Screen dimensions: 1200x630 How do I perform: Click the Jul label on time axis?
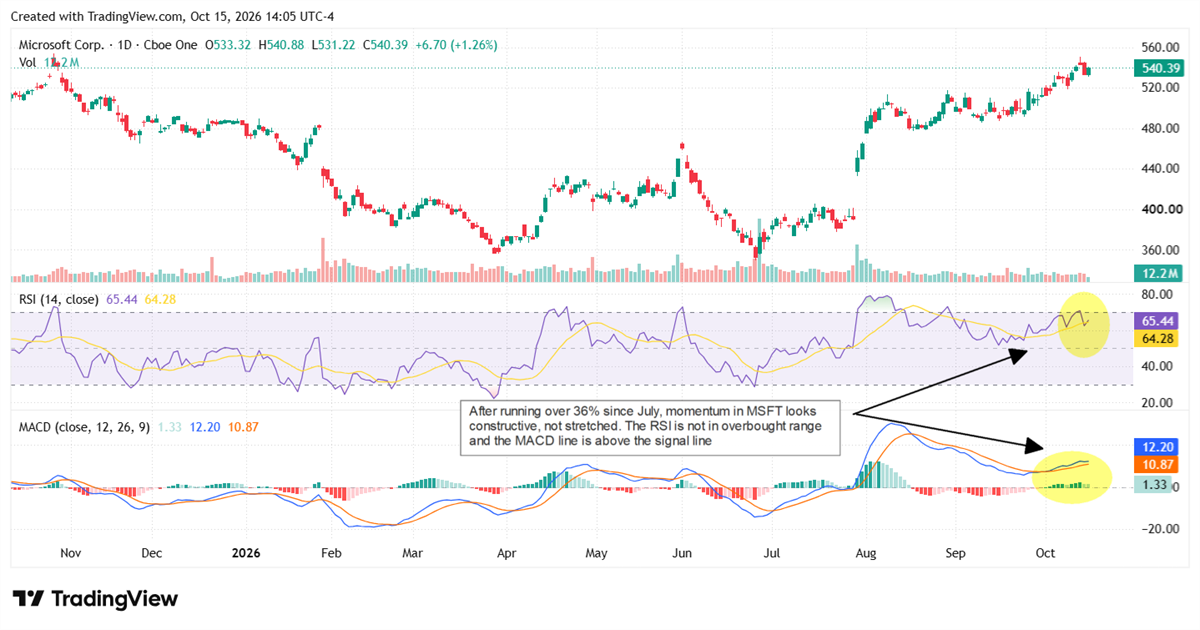772,552
